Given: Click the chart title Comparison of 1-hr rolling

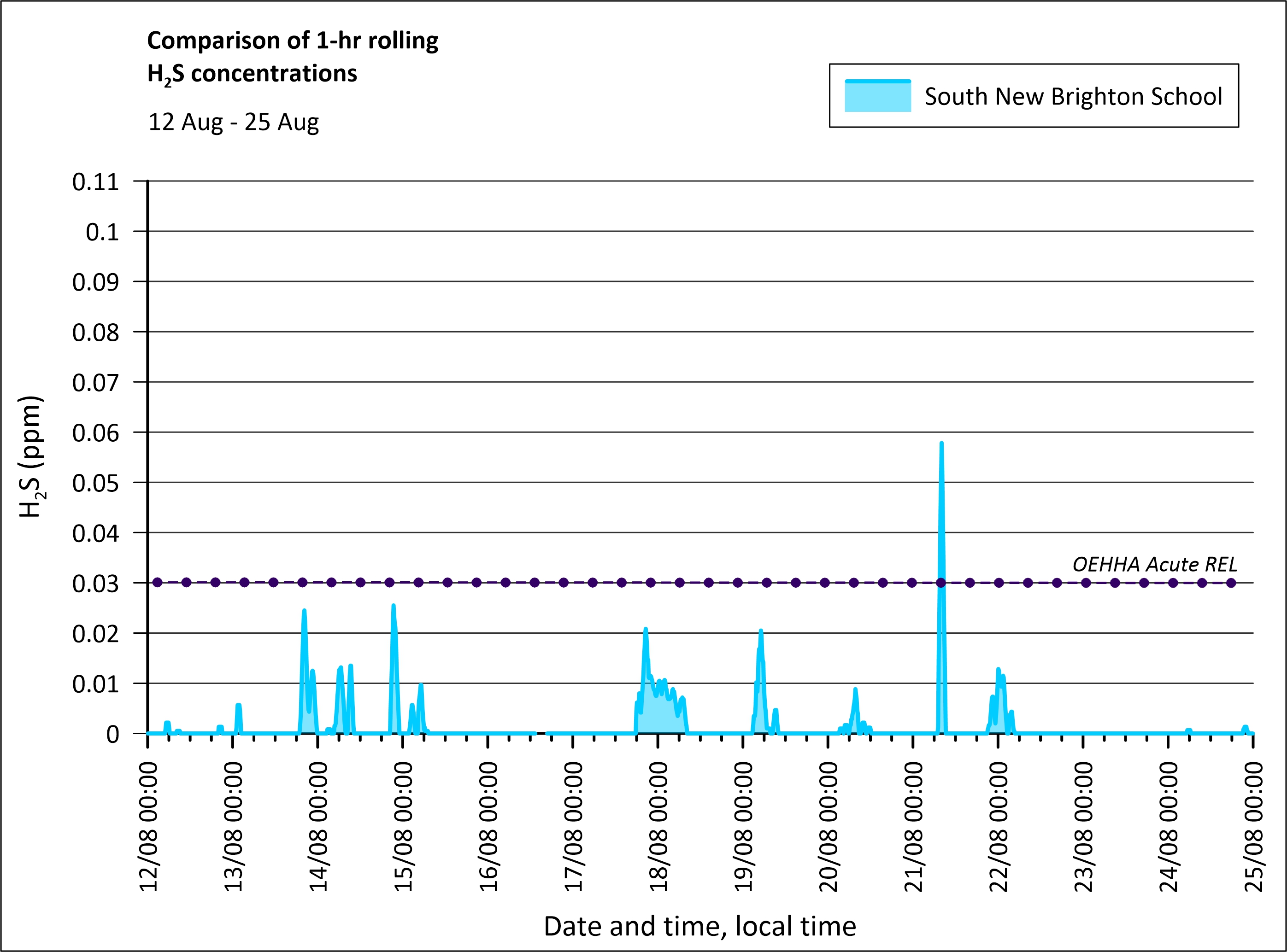Looking at the screenshot, I should coord(292,41).
